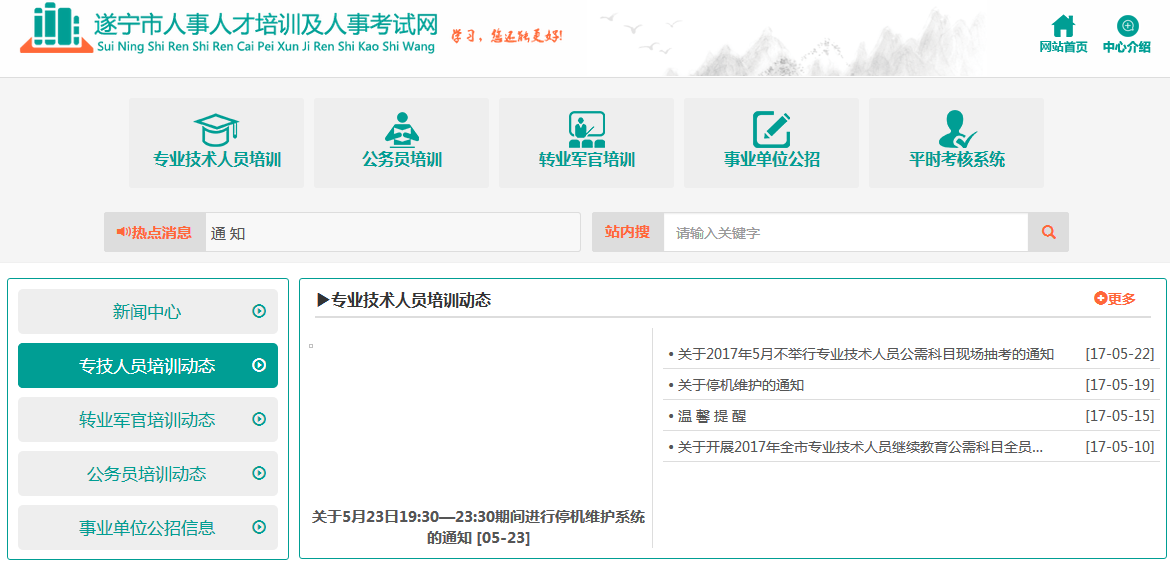Open the 2017年5月不举行公需科目现场抽考 notice
The width and height of the screenshot is (1170, 573).
click(x=866, y=354)
